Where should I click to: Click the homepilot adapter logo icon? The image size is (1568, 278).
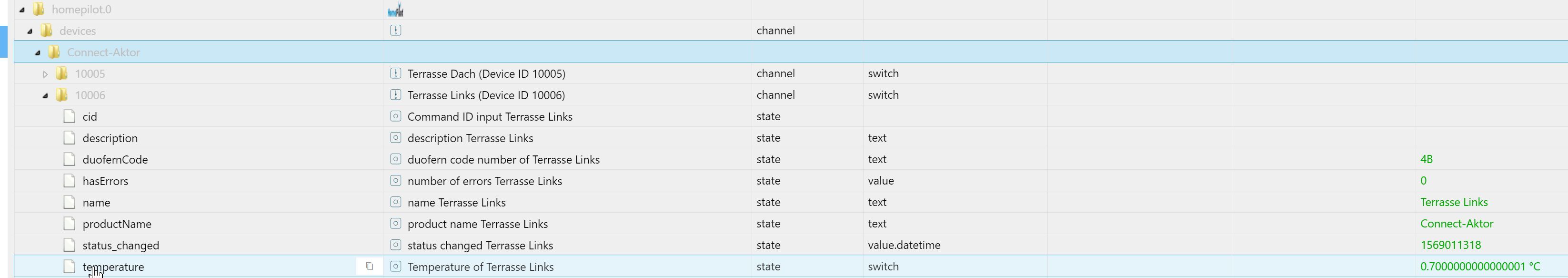[395, 10]
